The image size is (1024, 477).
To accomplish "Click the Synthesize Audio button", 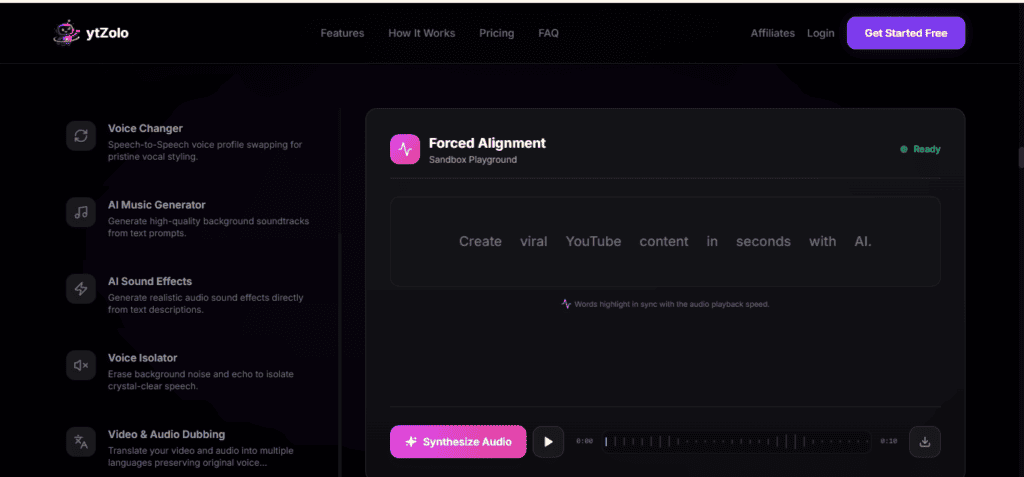I will click(458, 442).
